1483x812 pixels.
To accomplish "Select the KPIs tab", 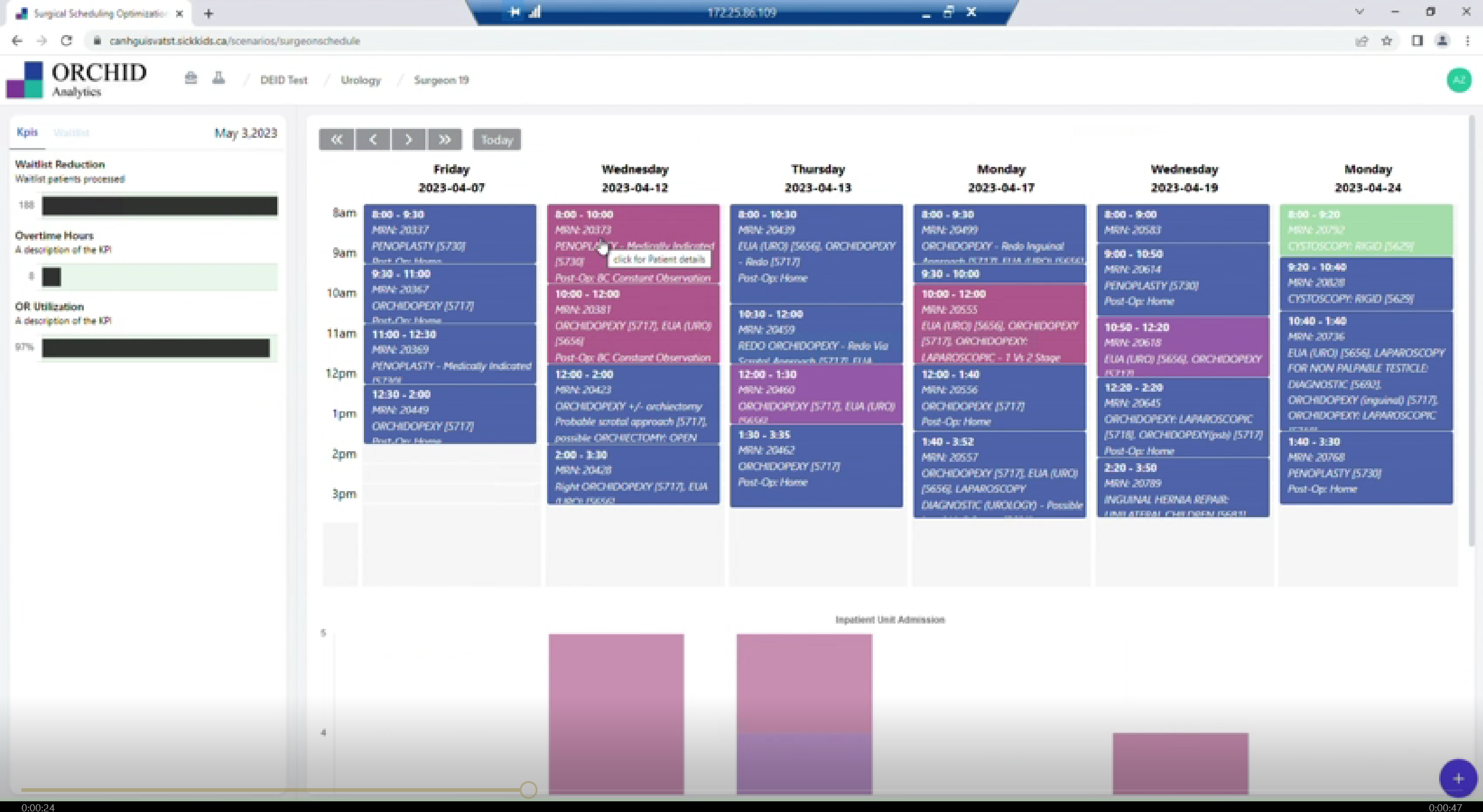I will 26,132.
